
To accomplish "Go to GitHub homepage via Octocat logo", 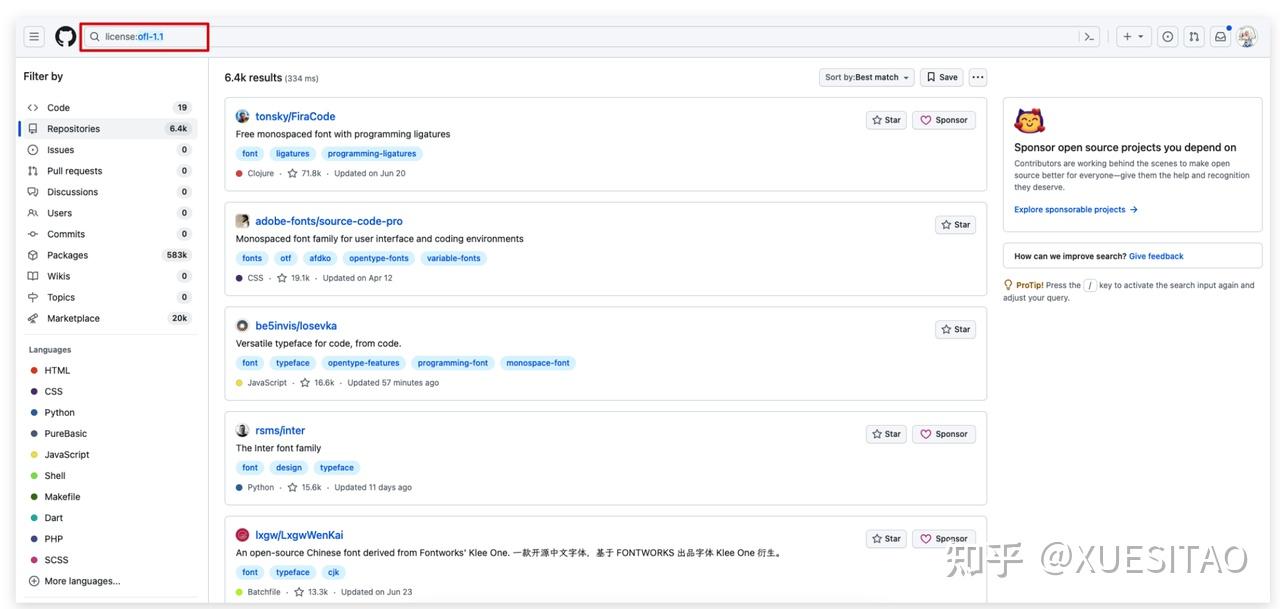I will [x=65, y=37].
